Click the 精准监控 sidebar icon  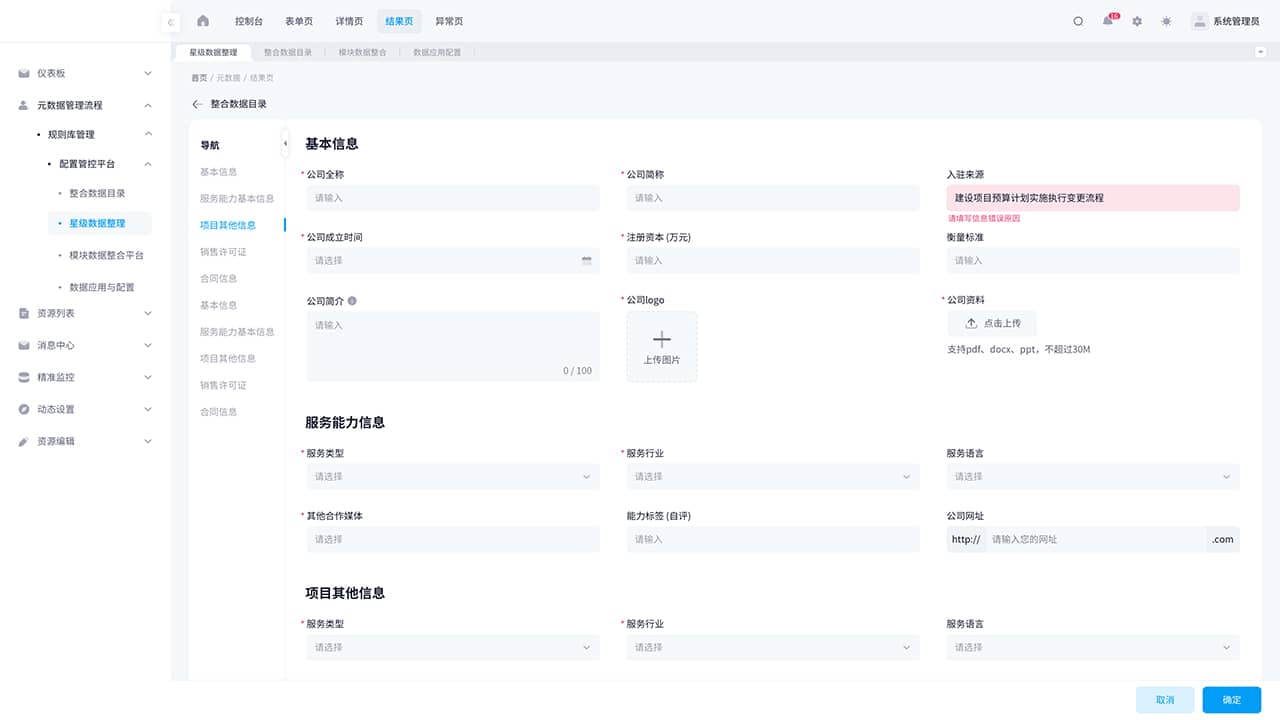point(22,377)
